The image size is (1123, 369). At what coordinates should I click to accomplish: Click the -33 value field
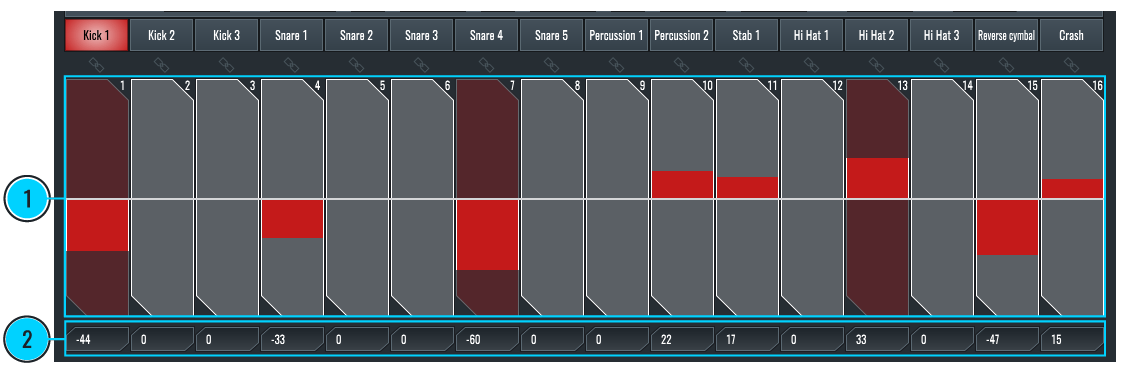tap(292, 339)
